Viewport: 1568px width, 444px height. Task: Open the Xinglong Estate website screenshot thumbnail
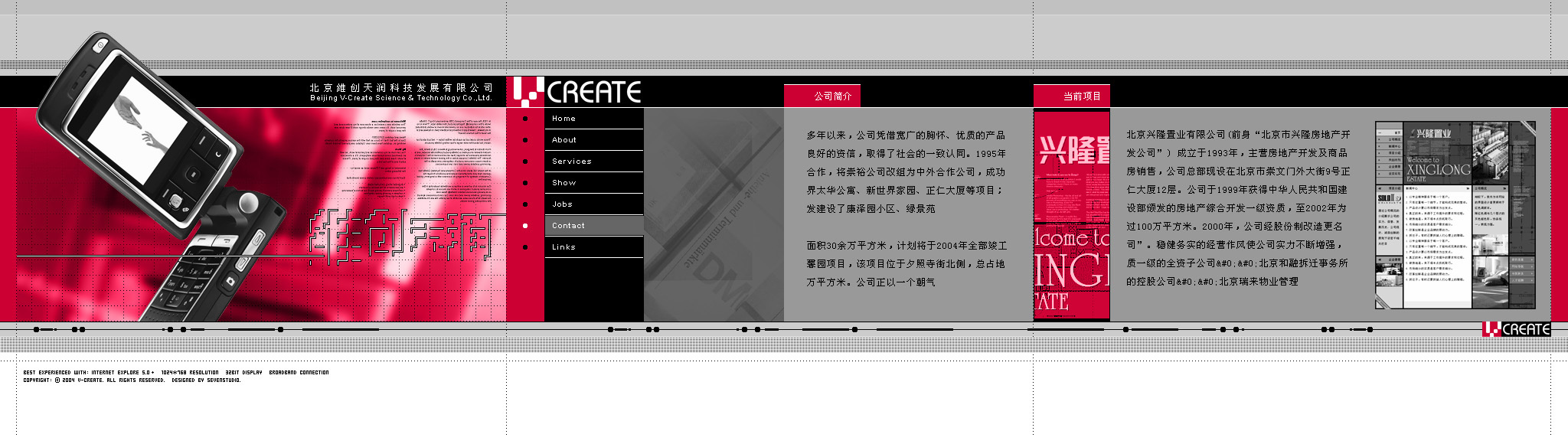1455,215
